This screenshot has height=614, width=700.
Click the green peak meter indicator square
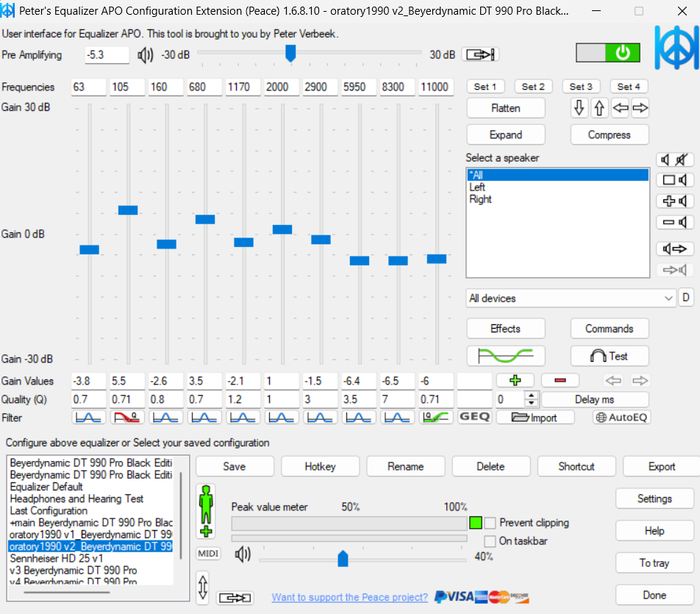[x=475, y=522]
